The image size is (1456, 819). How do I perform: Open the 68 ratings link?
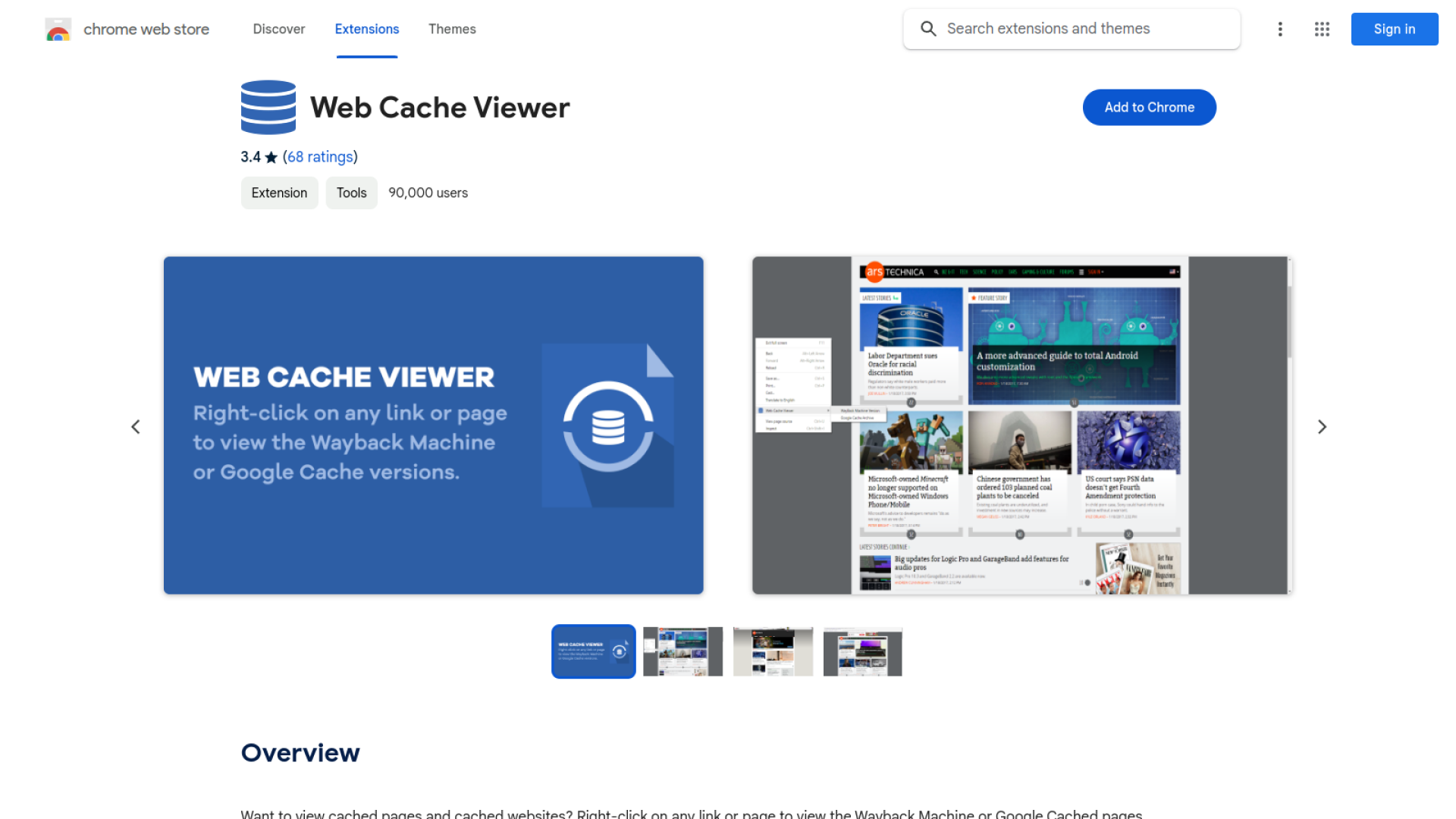pyautogui.click(x=320, y=156)
